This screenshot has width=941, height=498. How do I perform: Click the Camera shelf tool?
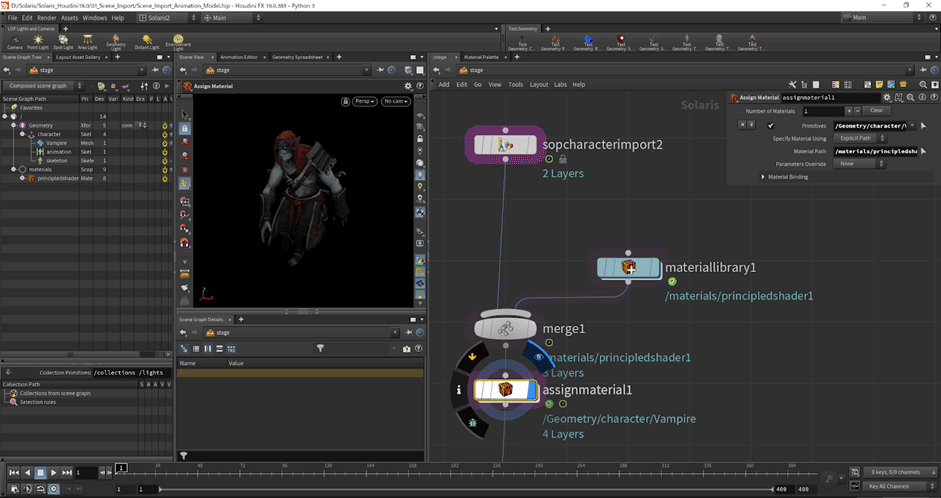click(14, 42)
